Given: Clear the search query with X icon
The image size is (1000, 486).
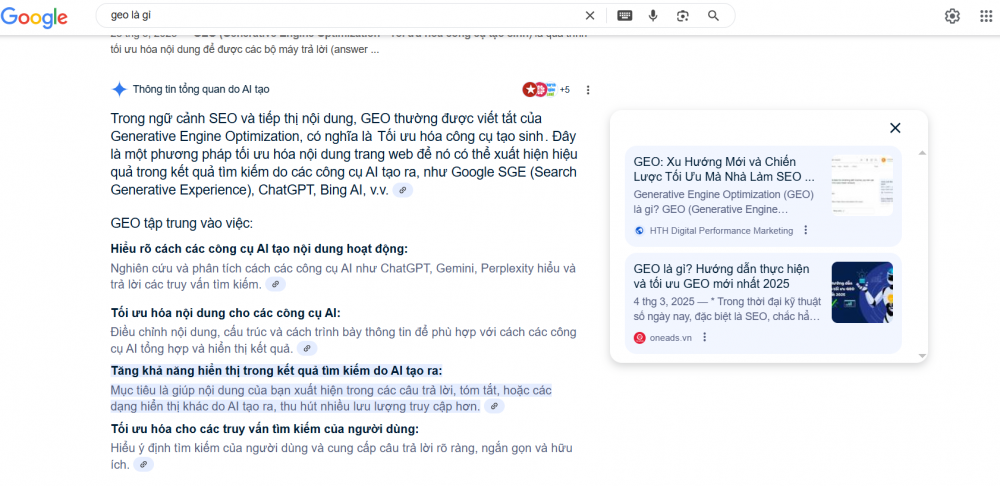Looking at the screenshot, I should click(x=590, y=16).
